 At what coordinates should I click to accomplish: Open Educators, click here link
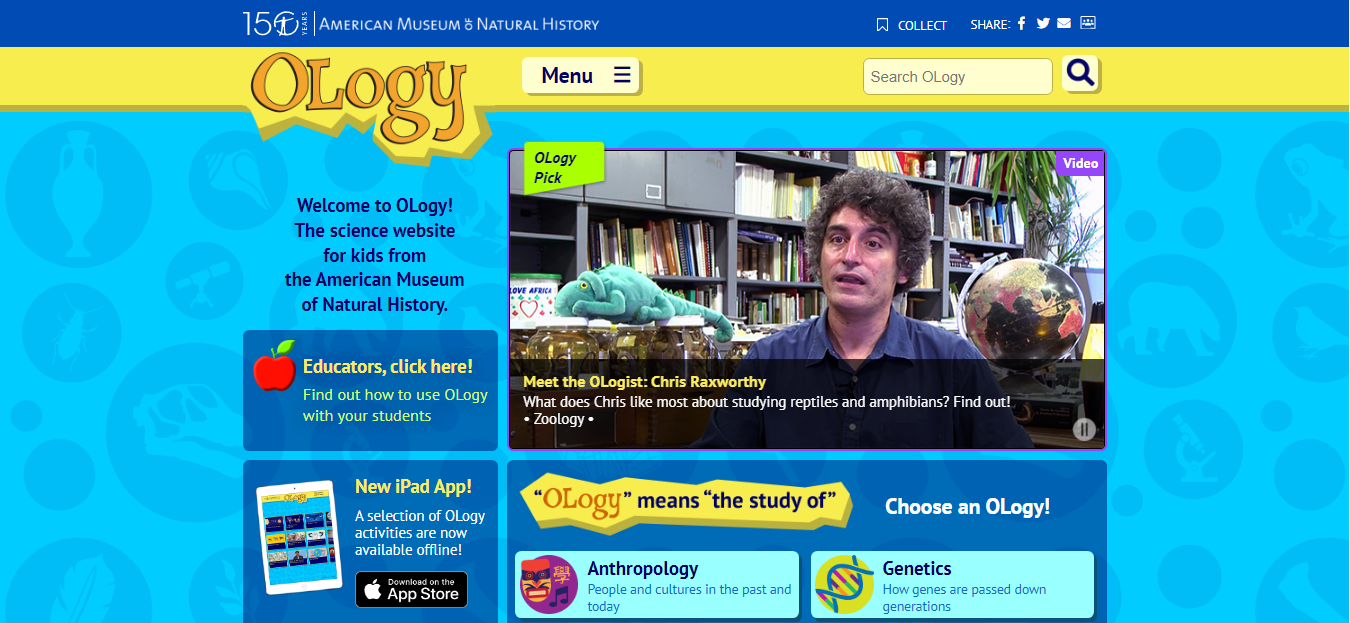pos(388,367)
